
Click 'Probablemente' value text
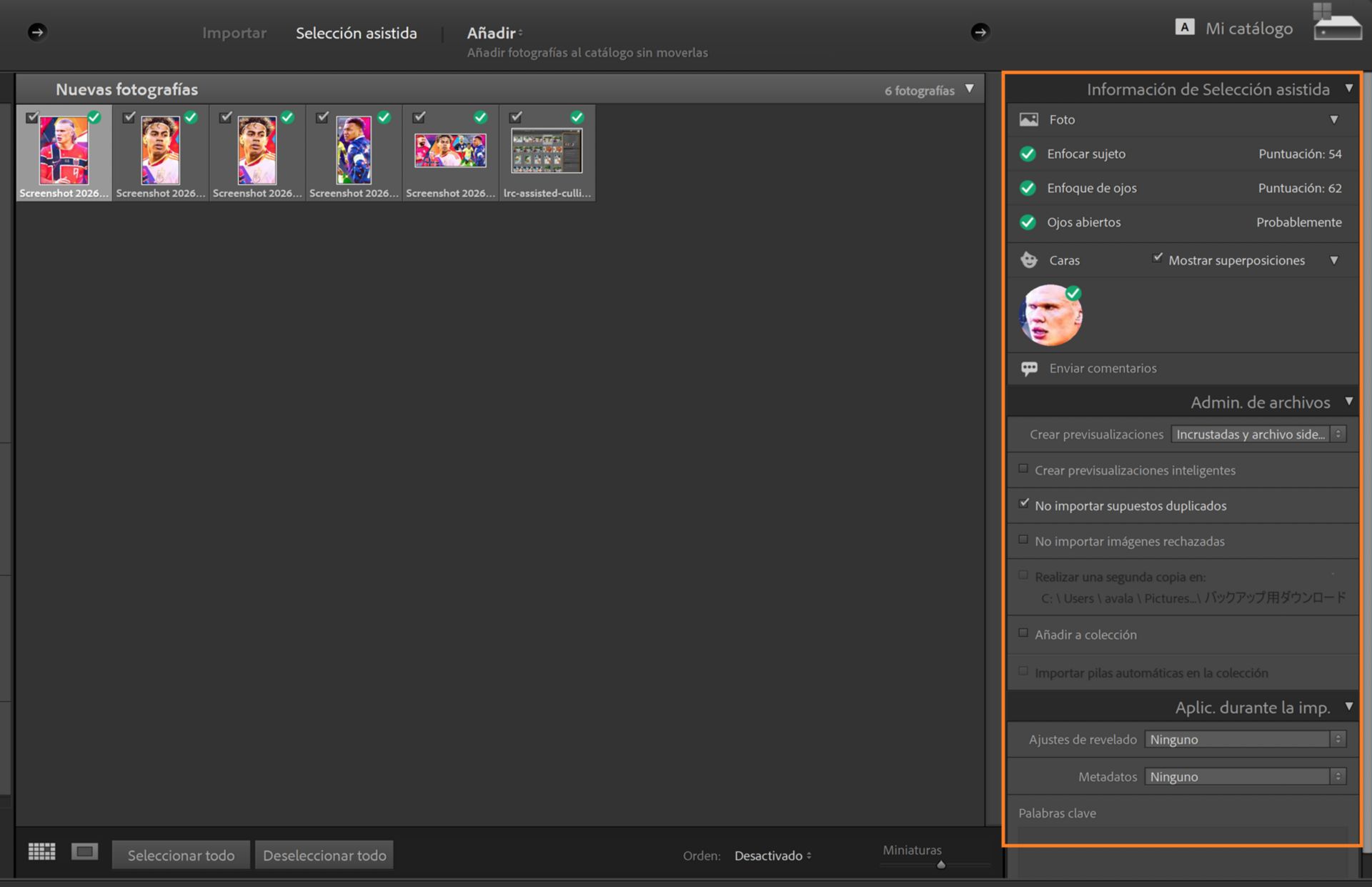coord(1298,222)
